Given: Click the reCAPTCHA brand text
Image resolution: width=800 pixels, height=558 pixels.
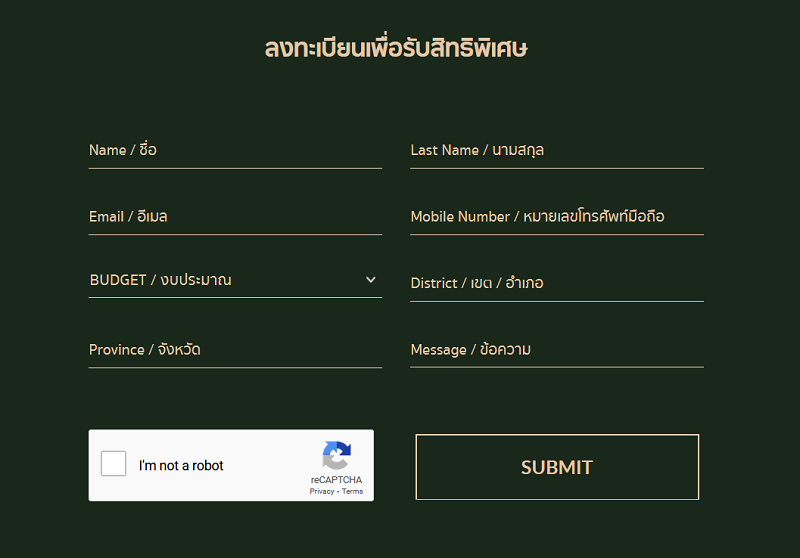Looking at the screenshot, I should point(336,480).
